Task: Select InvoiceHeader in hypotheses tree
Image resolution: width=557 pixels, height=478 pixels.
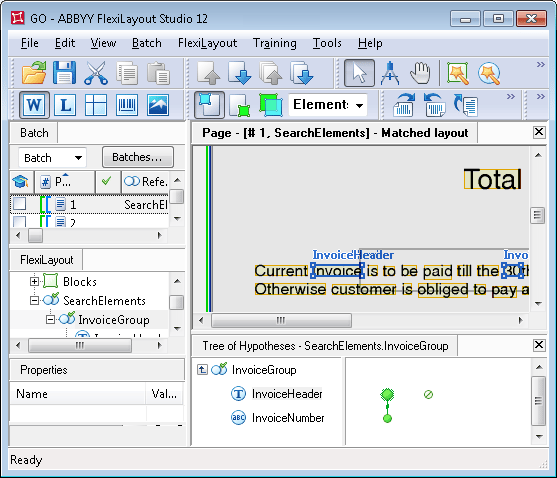Action: tap(287, 394)
